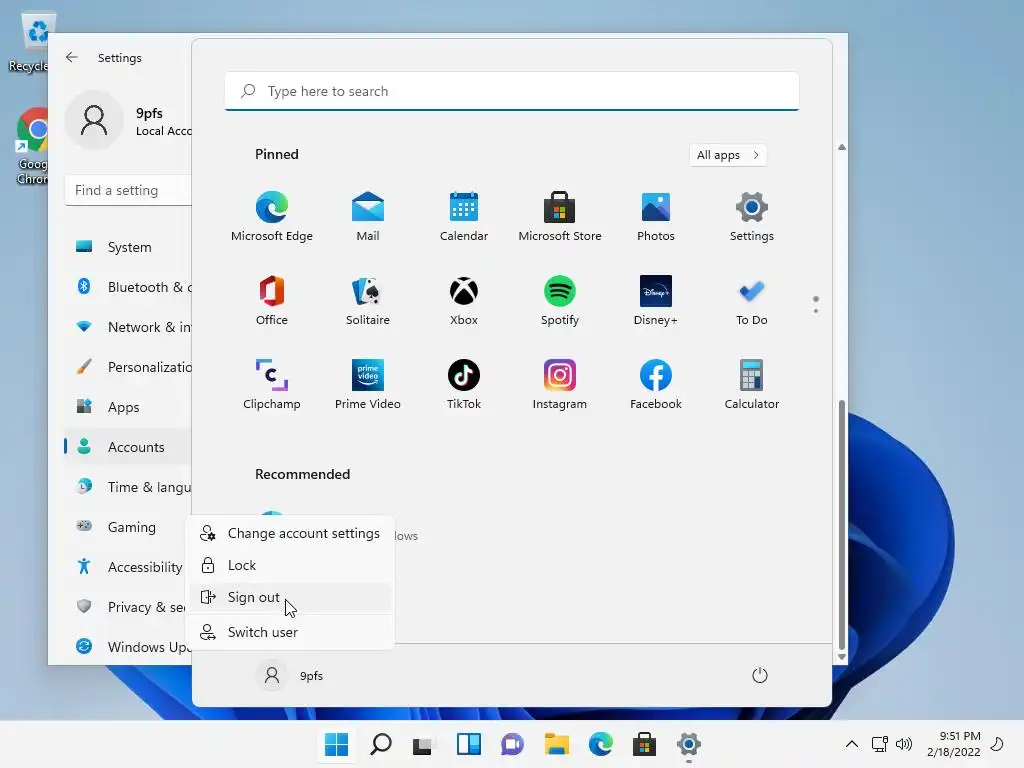Open File Explorer from the taskbar
The image size is (1024, 768).
[556, 744]
